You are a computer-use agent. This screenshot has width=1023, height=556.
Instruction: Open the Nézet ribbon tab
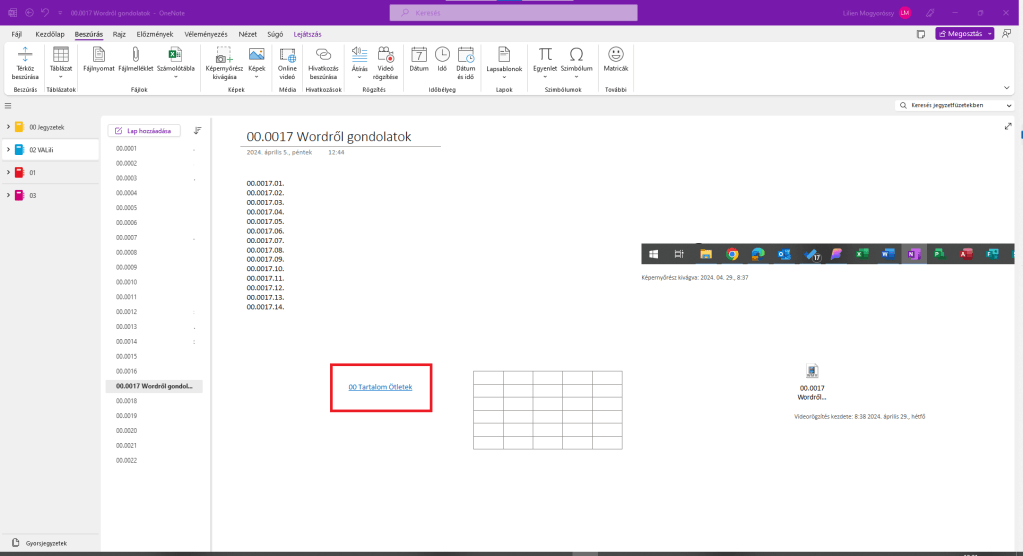click(x=247, y=34)
